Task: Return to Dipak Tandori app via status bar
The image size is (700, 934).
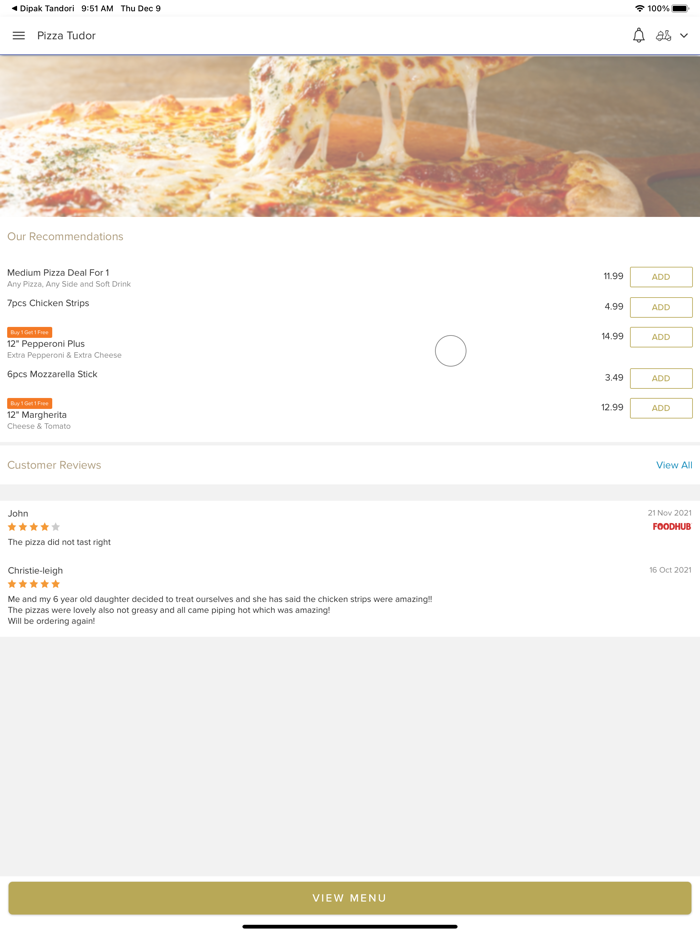Action: tap(37, 8)
